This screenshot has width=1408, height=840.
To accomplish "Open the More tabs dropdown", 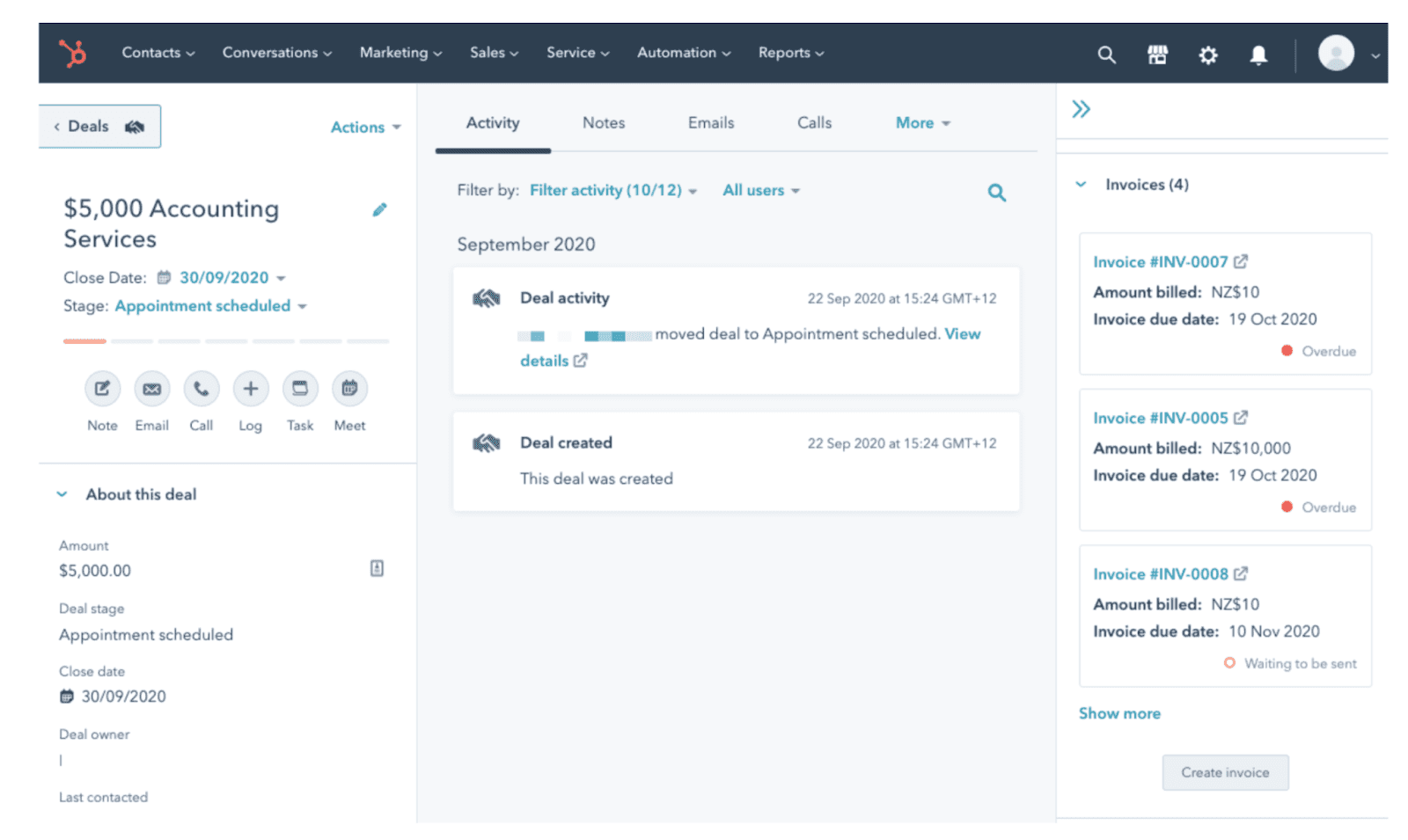I will [x=922, y=123].
